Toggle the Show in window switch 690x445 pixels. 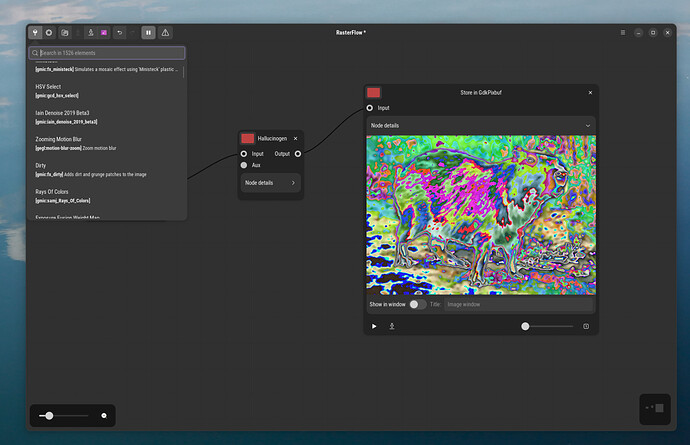pos(417,304)
